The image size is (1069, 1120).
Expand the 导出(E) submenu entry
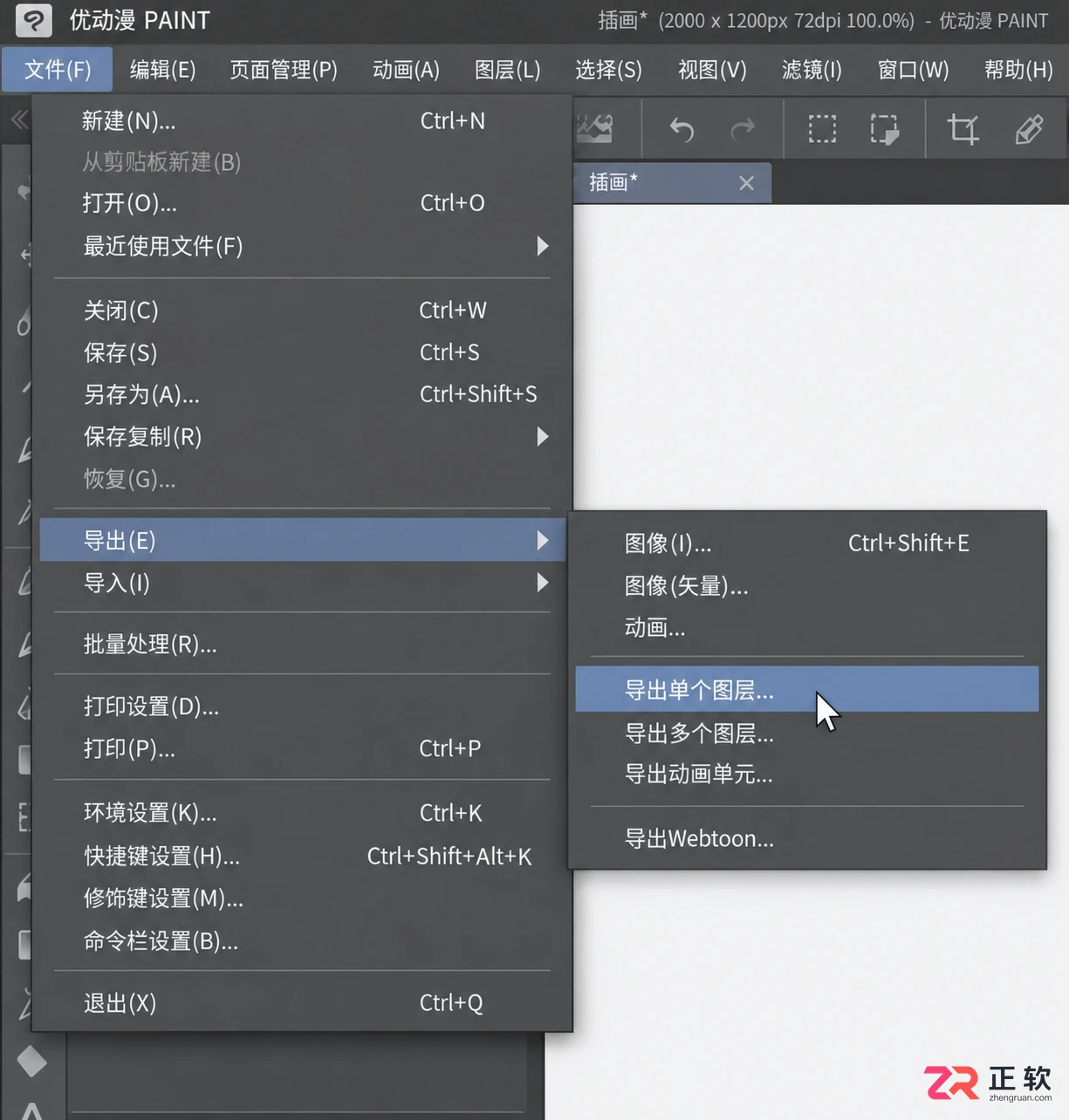tap(302, 540)
